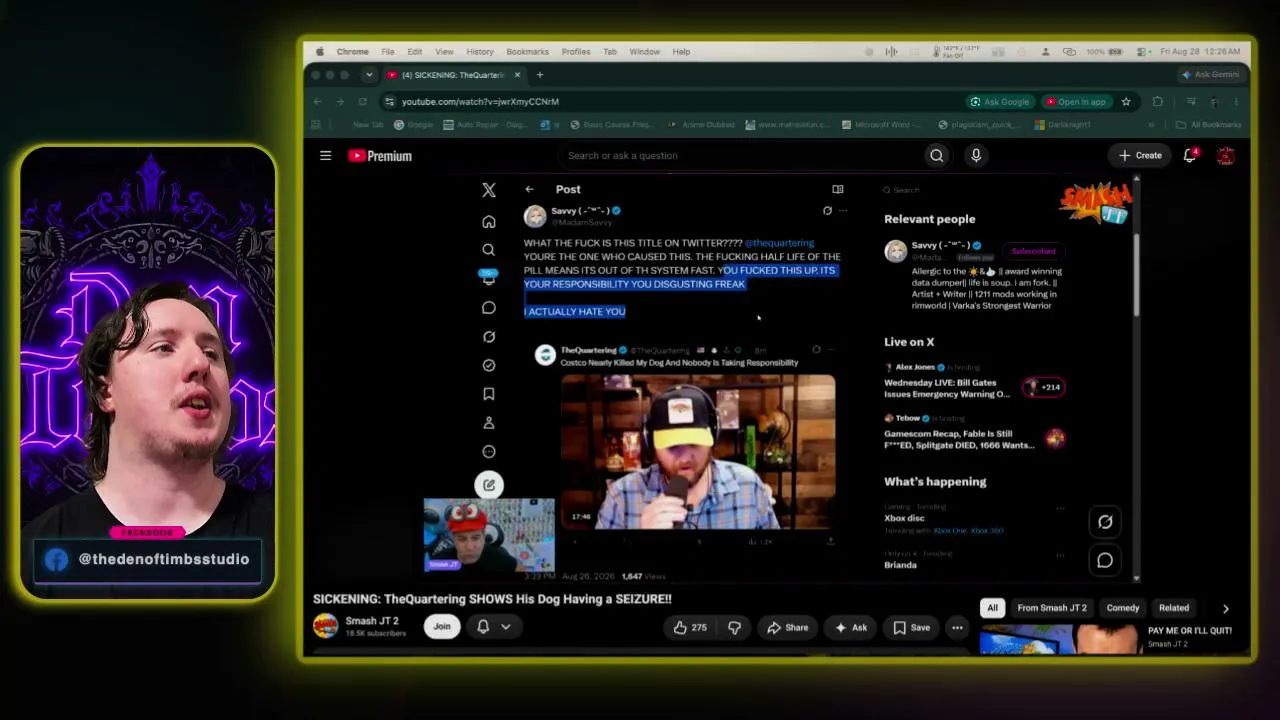Click the X logo in the sidebar
1280x720 pixels.
pyautogui.click(x=489, y=190)
